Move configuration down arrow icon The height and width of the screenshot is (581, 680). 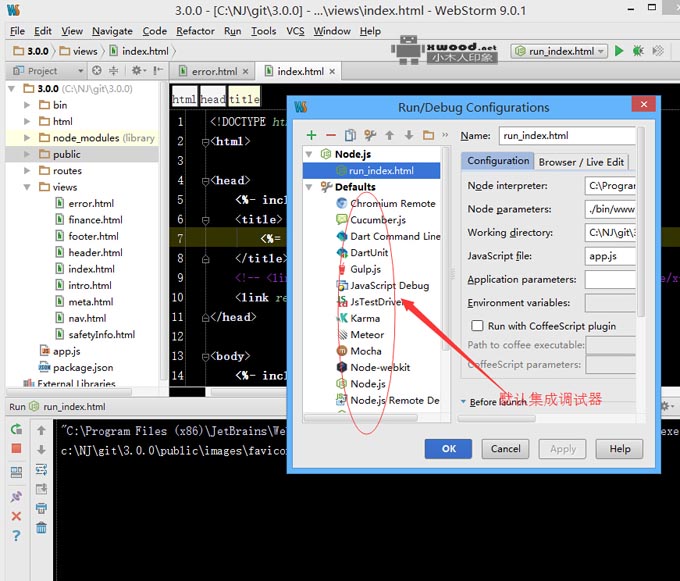[x=409, y=135]
